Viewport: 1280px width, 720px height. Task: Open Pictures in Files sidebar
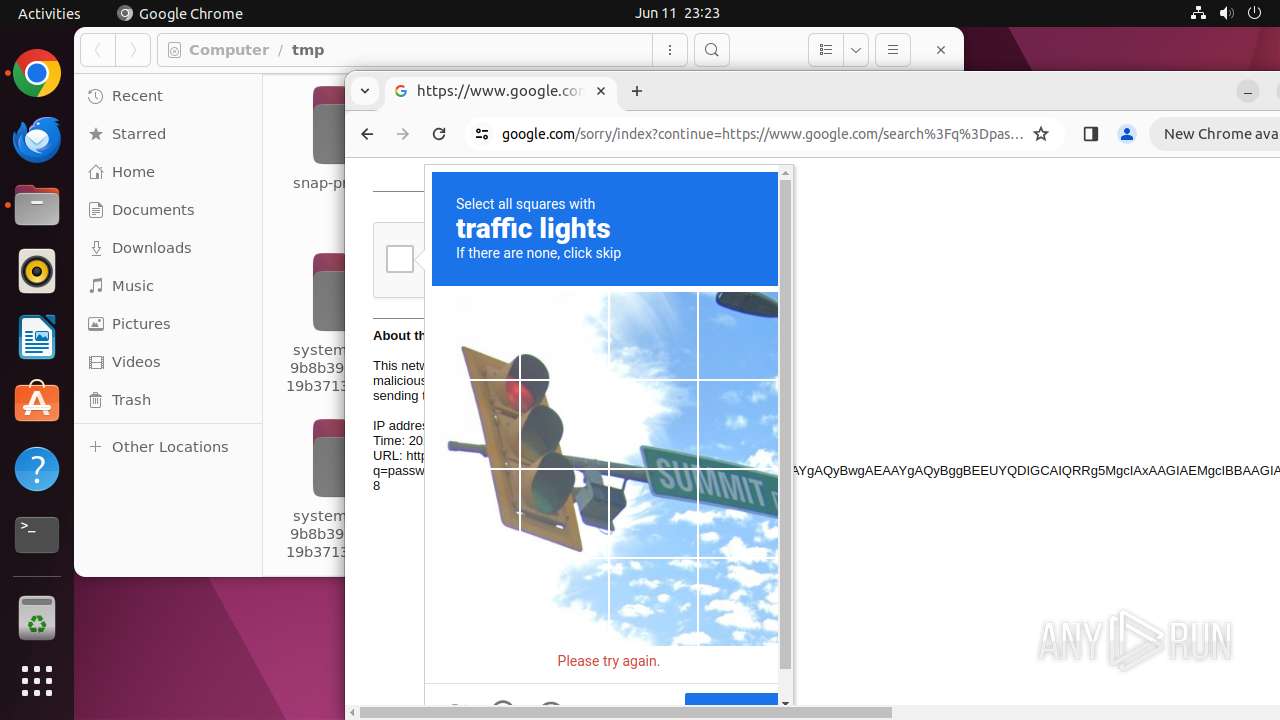point(168,324)
